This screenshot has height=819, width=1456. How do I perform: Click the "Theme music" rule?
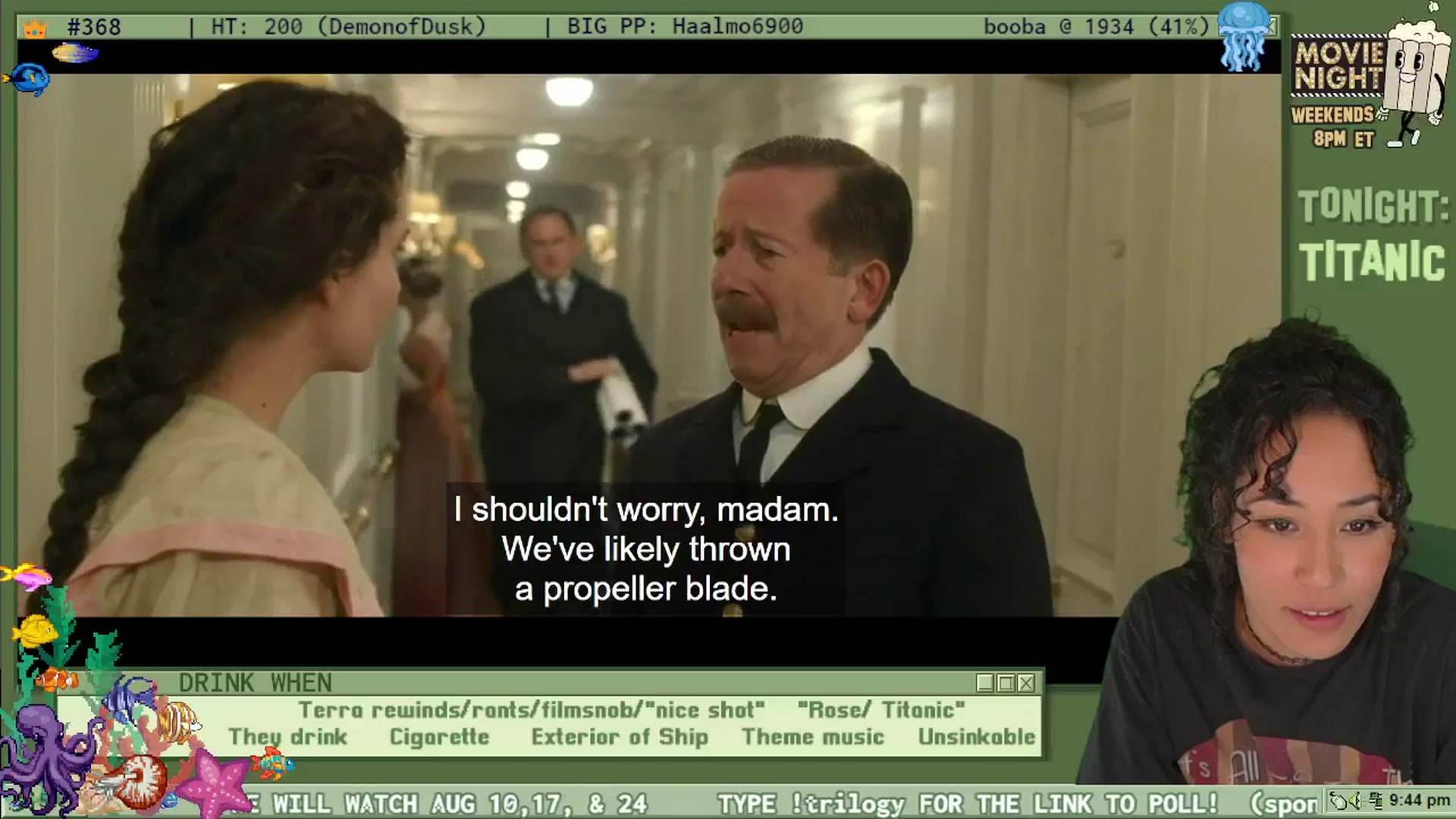pyautogui.click(x=813, y=737)
